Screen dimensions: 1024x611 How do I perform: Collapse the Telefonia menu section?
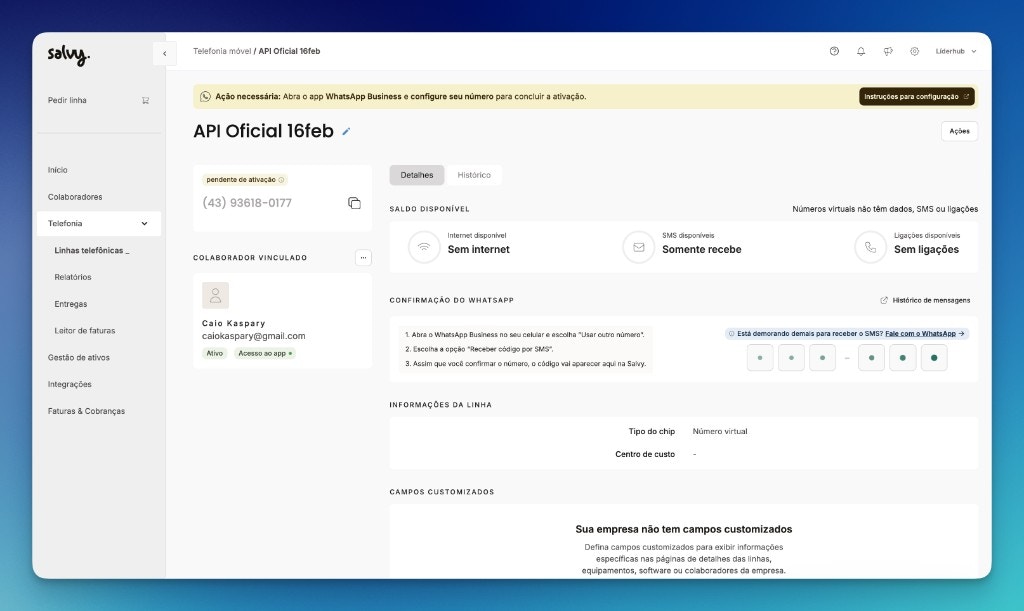coord(144,223)
